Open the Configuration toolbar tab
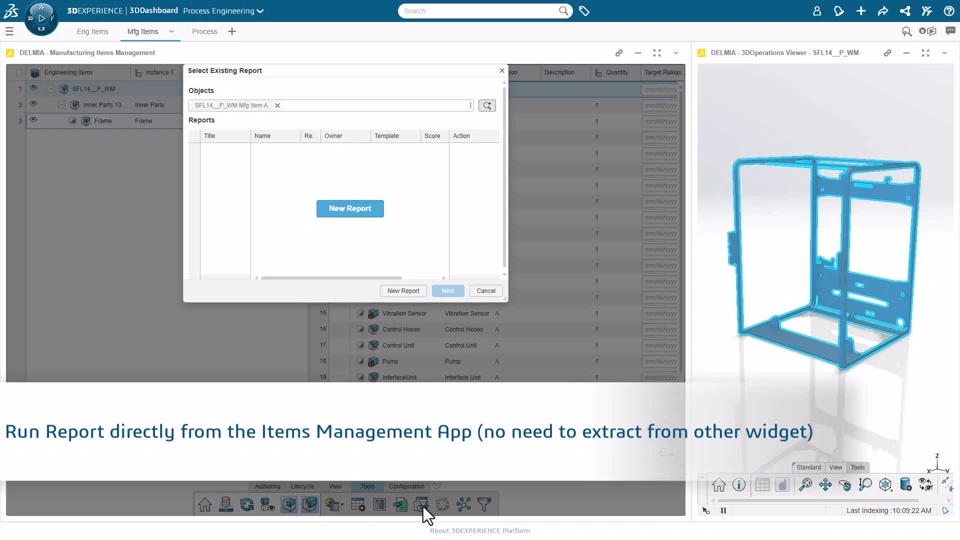Screen dimensions: 960x540 (x=407, y=486)
